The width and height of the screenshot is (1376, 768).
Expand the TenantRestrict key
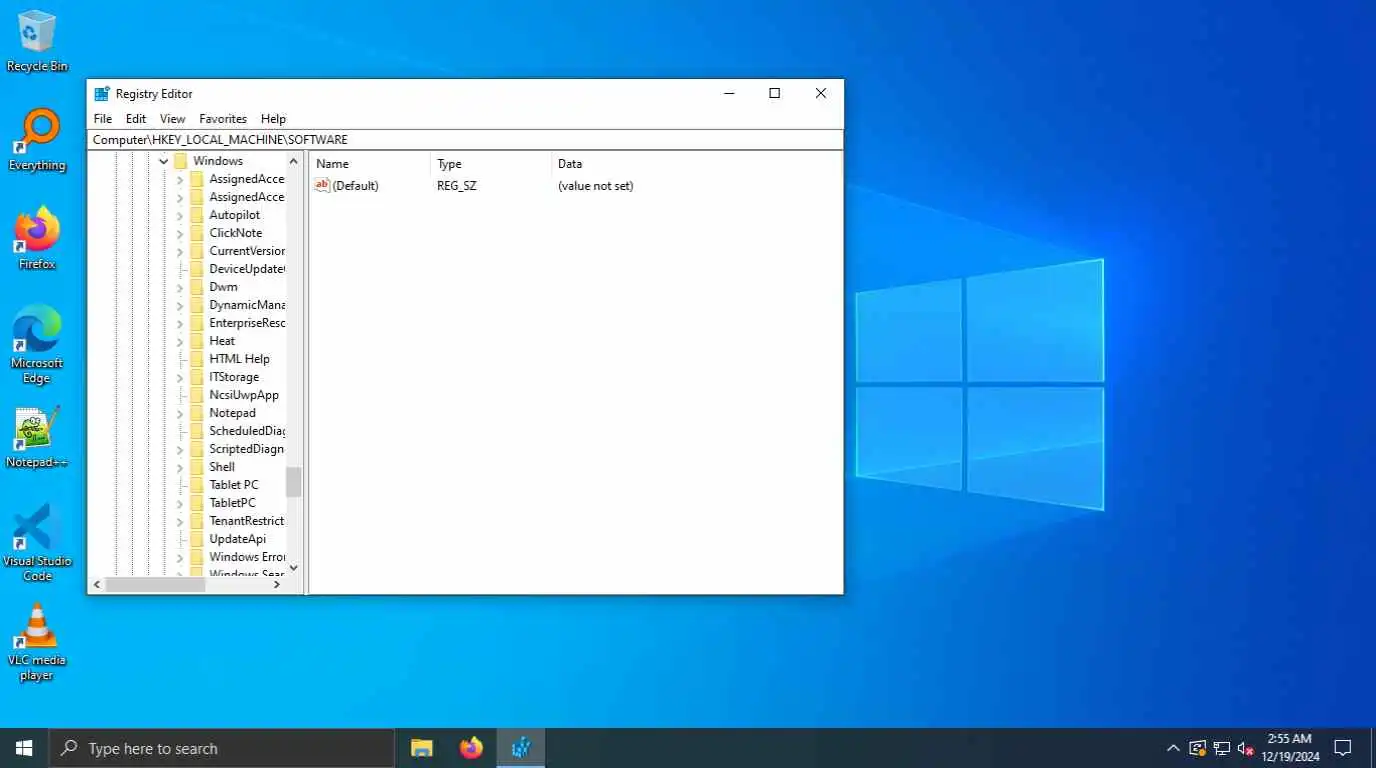[x=180, y=521]
